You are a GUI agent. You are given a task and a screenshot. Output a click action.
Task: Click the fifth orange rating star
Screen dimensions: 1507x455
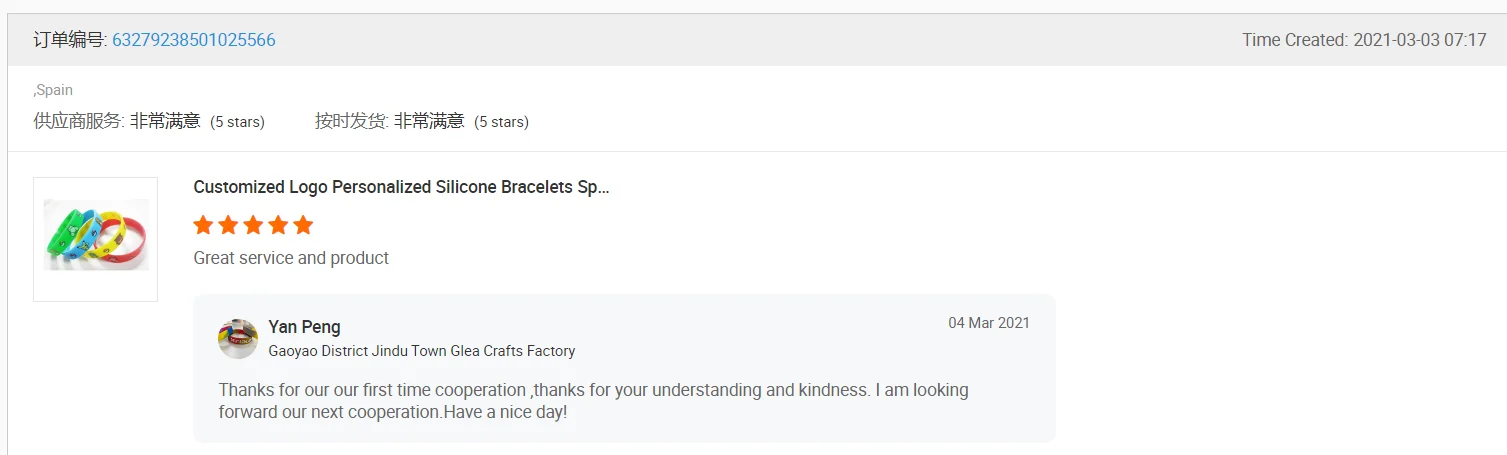tap(304, 225)
